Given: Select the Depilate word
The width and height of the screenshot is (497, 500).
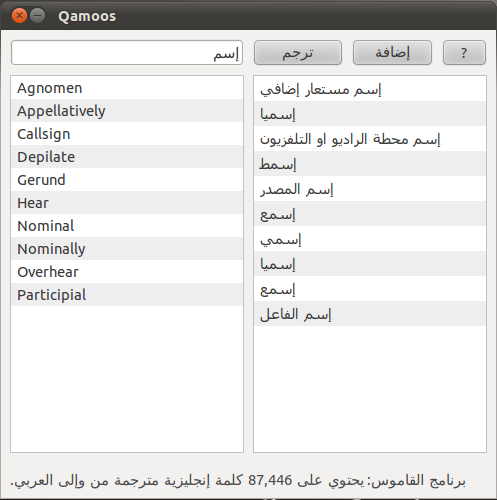Looking at the screenshot, I should (x=127, y=157).
